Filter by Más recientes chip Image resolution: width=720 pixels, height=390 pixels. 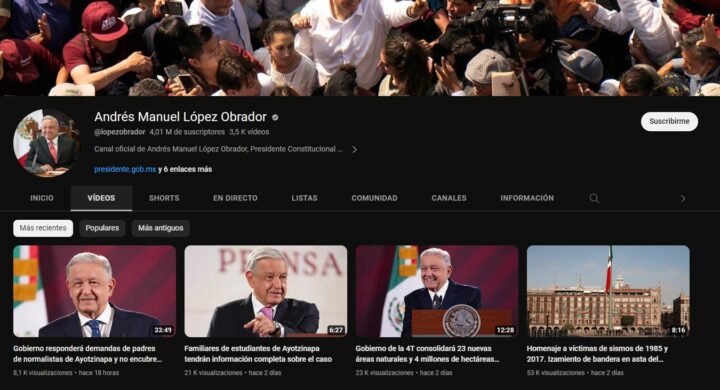tap(43, 228)
